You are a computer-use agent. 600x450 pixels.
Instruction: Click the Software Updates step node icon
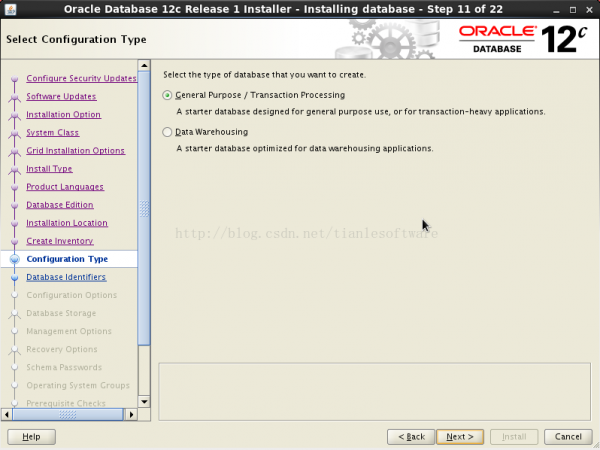(x=15, y=98)
